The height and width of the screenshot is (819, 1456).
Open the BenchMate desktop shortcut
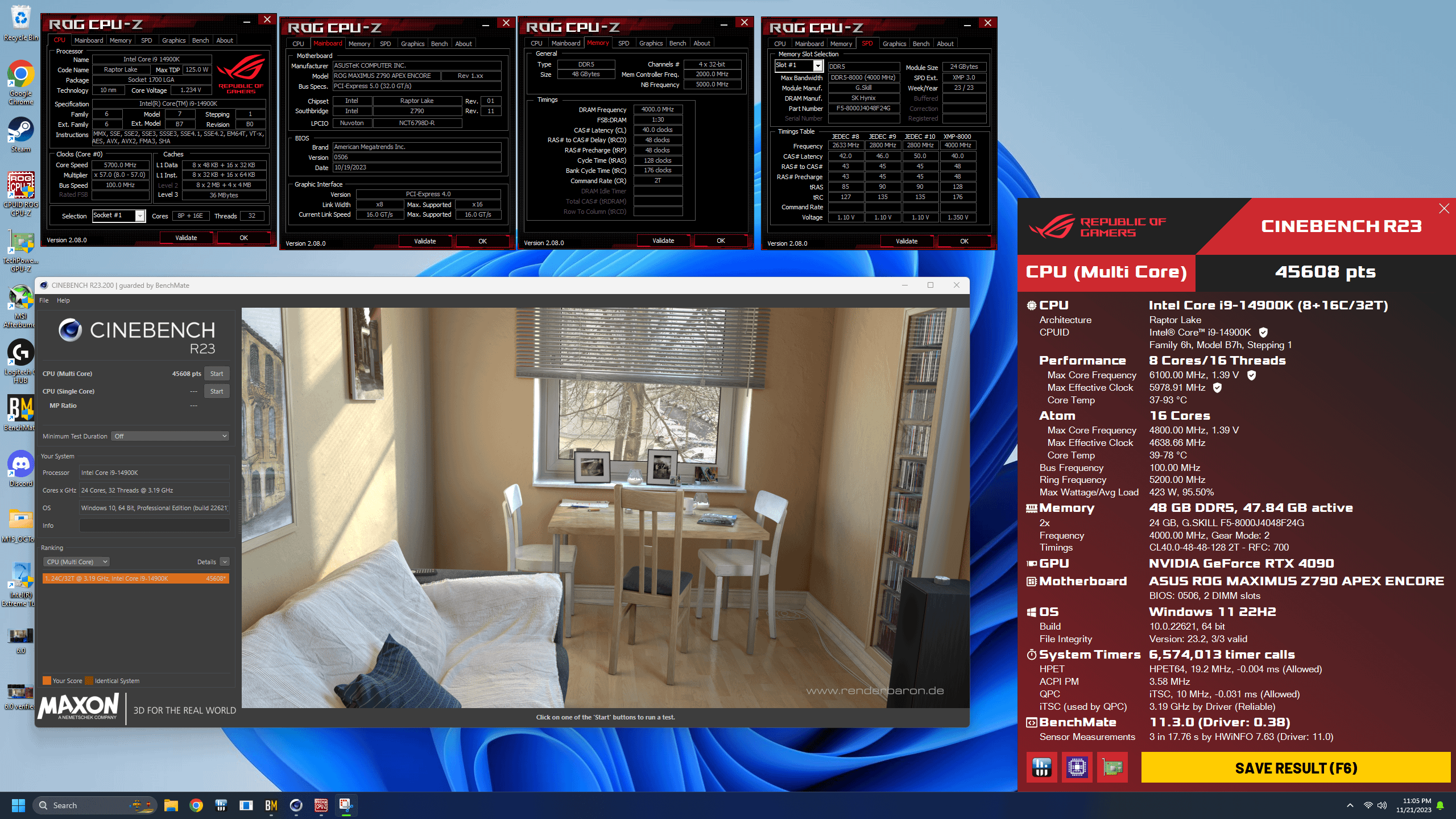tap(20, 413)
